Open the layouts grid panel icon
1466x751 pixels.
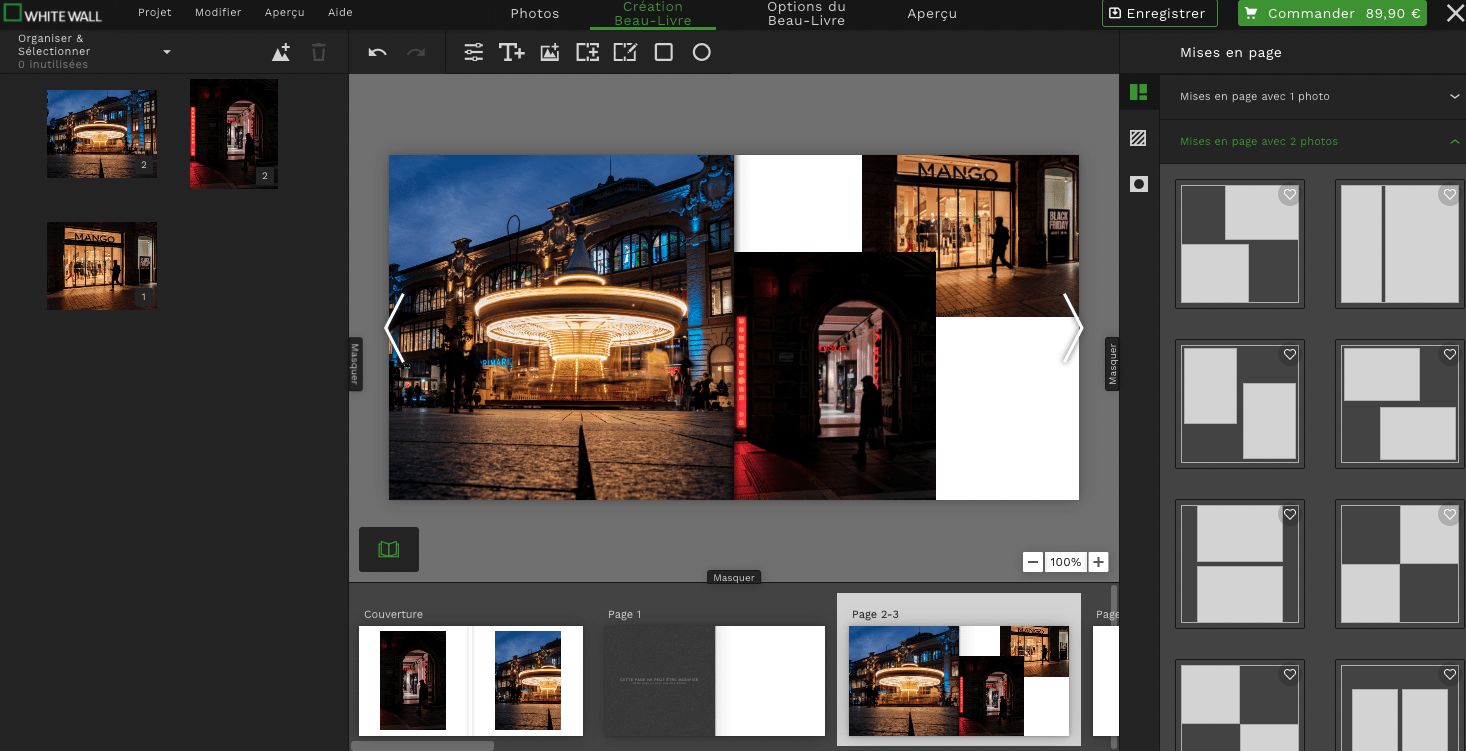coord(1138,92)
